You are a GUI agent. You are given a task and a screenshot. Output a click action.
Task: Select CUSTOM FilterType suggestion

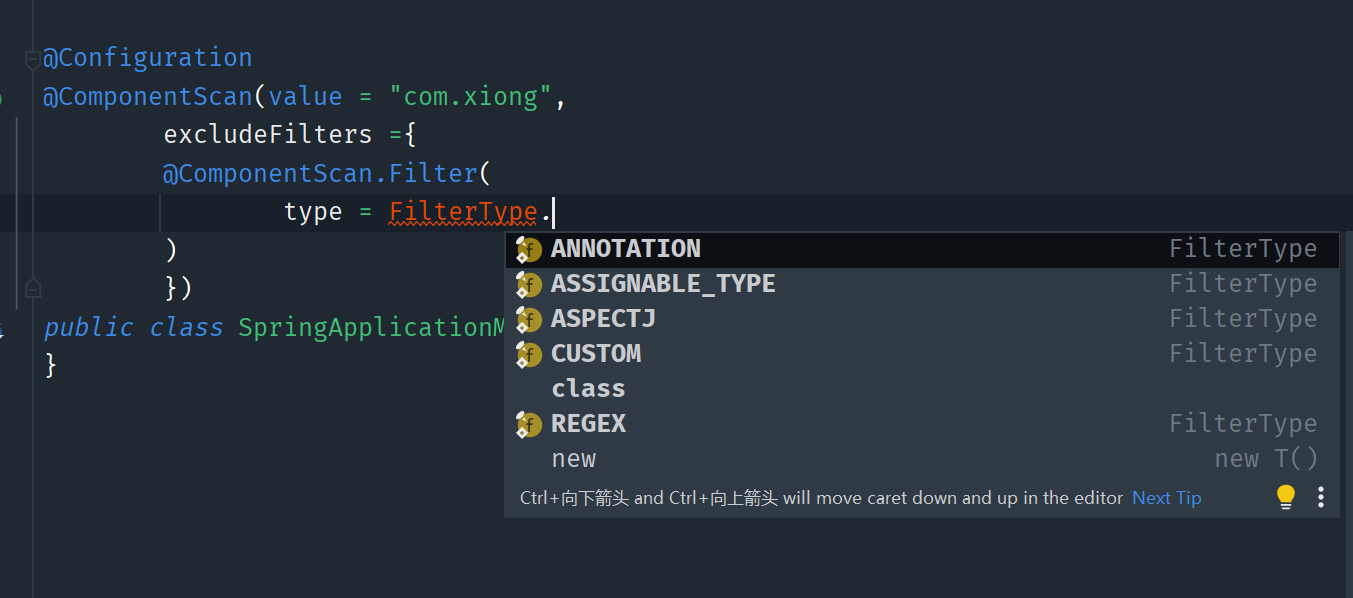coord(921,354)
